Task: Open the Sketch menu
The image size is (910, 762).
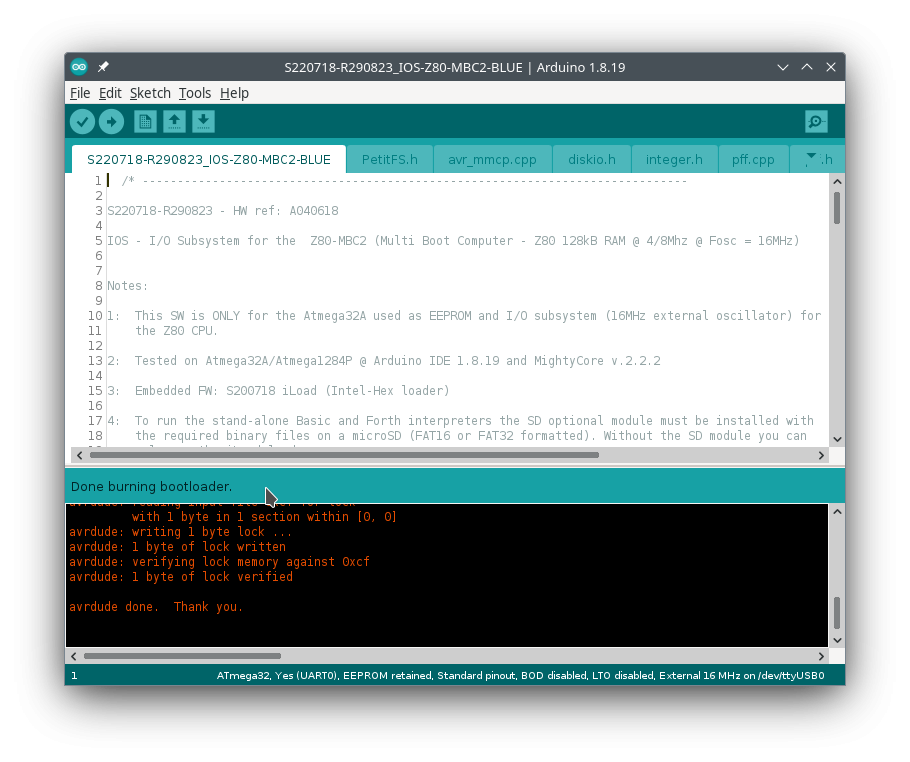Action: (x=150, y=93)
